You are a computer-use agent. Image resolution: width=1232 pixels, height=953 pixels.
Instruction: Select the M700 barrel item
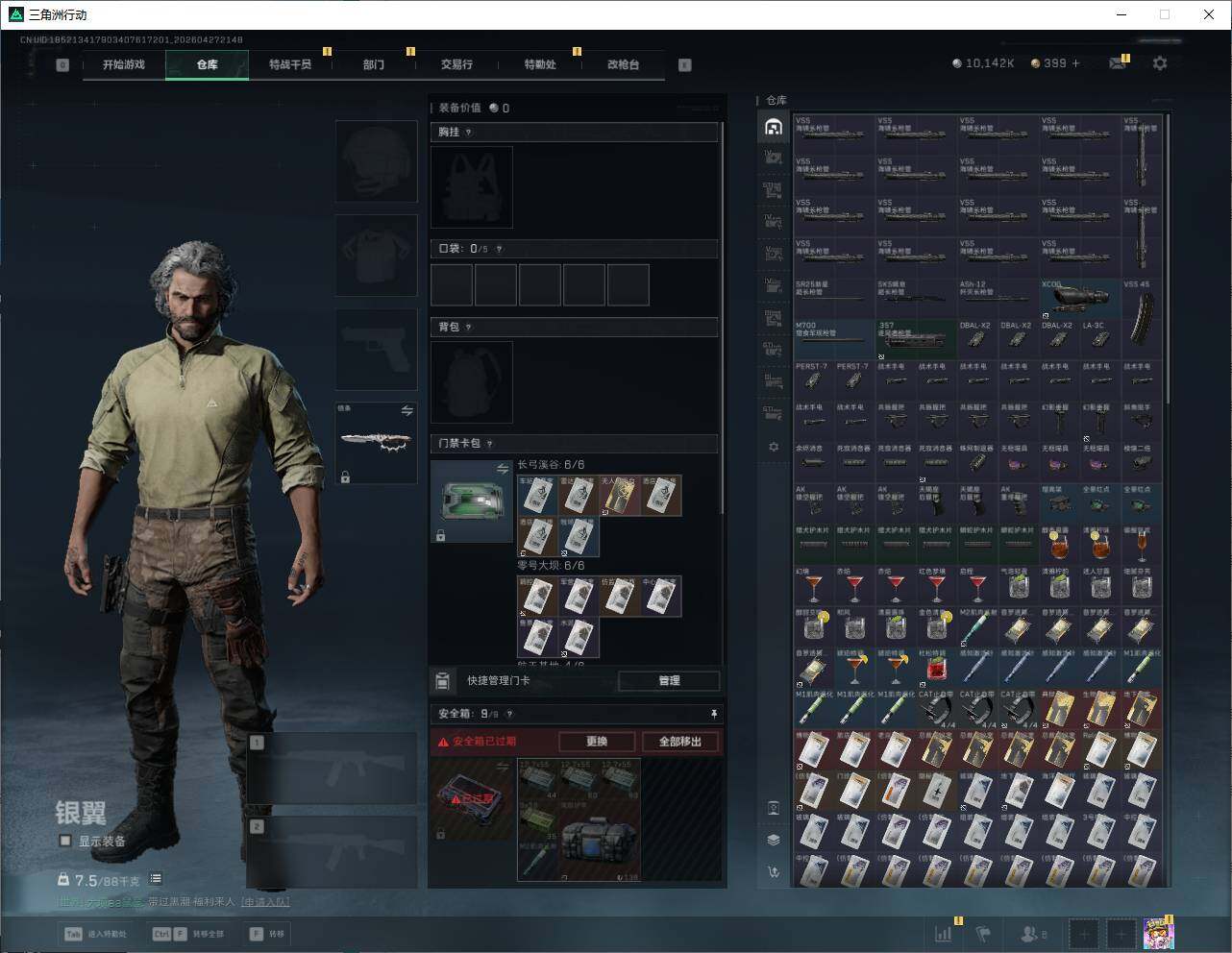pos(834,340)
